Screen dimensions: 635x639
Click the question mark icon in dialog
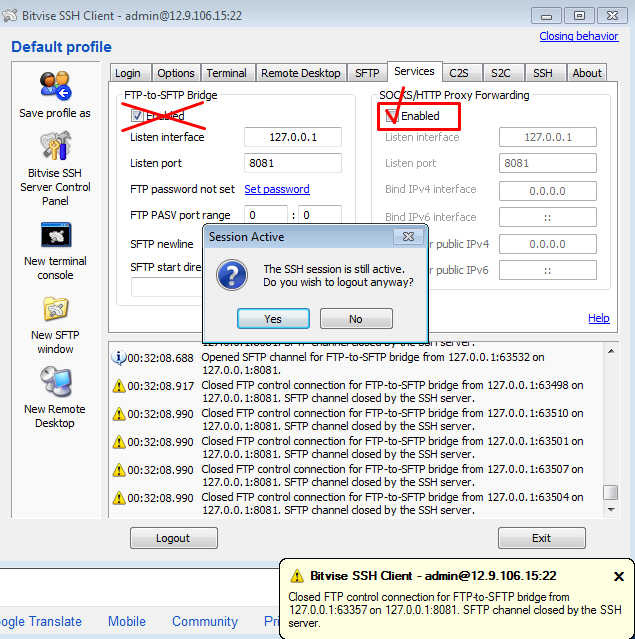pyautogui.click(x=232, y=275)
